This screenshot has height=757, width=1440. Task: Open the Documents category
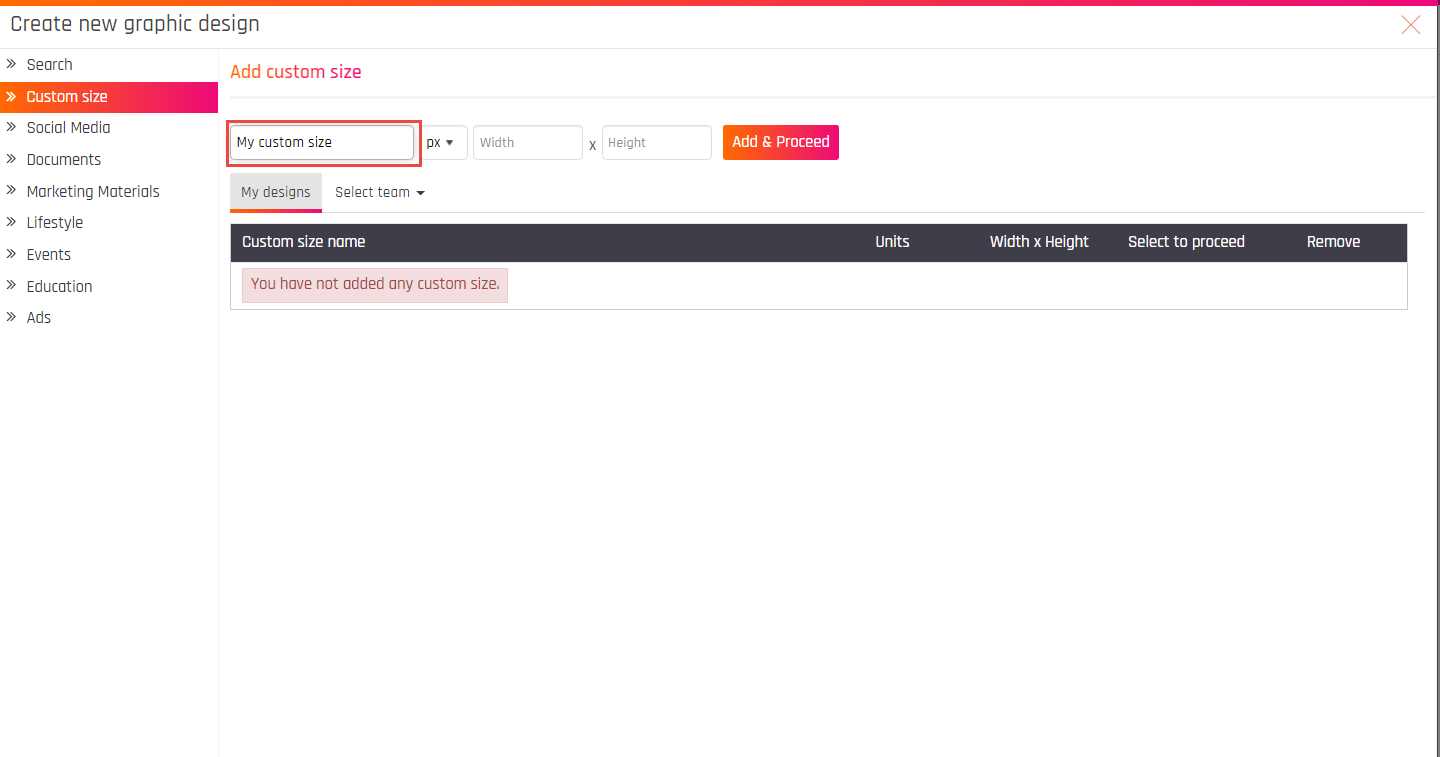(109, 160)
